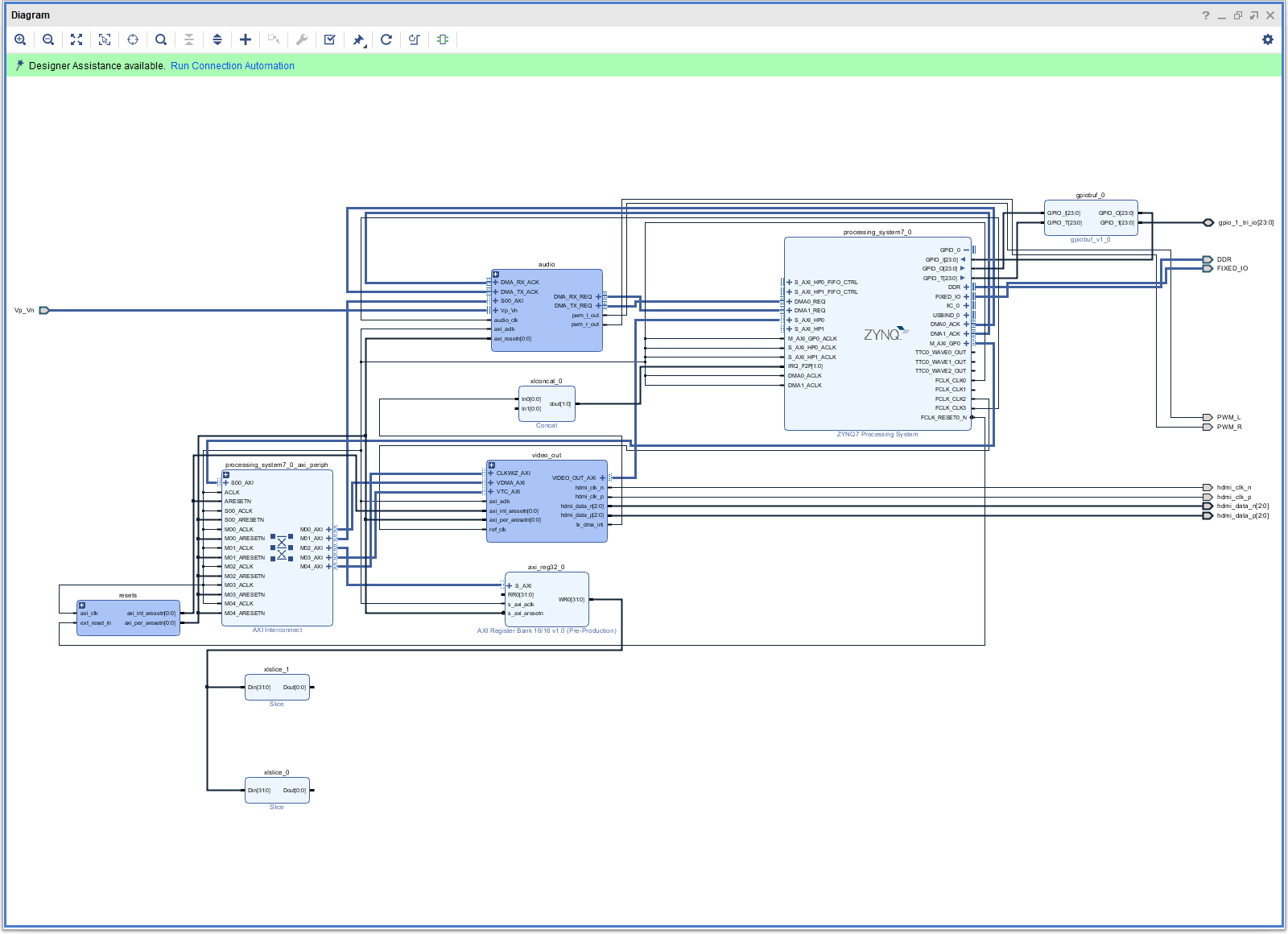The image size is (1288, 934).
Task: Expand the S00_AXI port on audio block
Action: coord(496,301)
